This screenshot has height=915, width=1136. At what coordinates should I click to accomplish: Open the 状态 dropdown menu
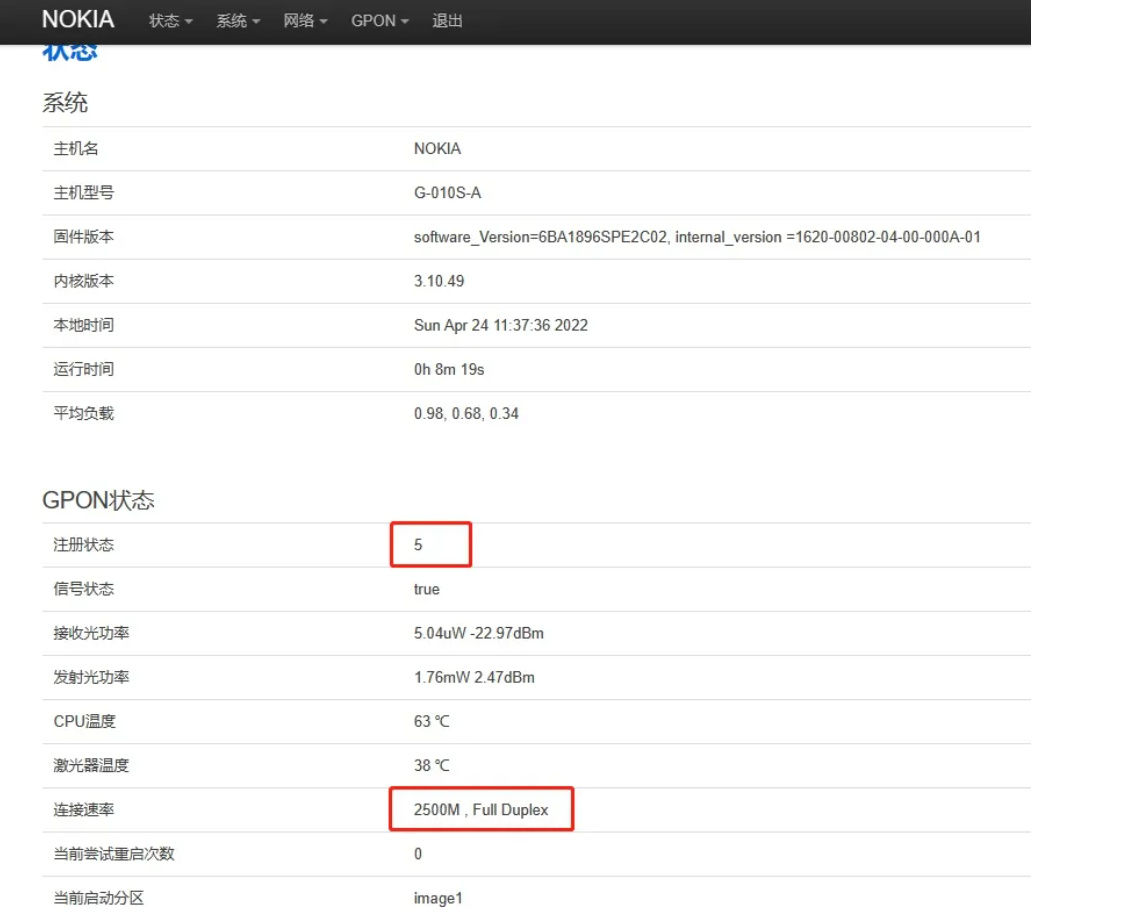[170, 21]
